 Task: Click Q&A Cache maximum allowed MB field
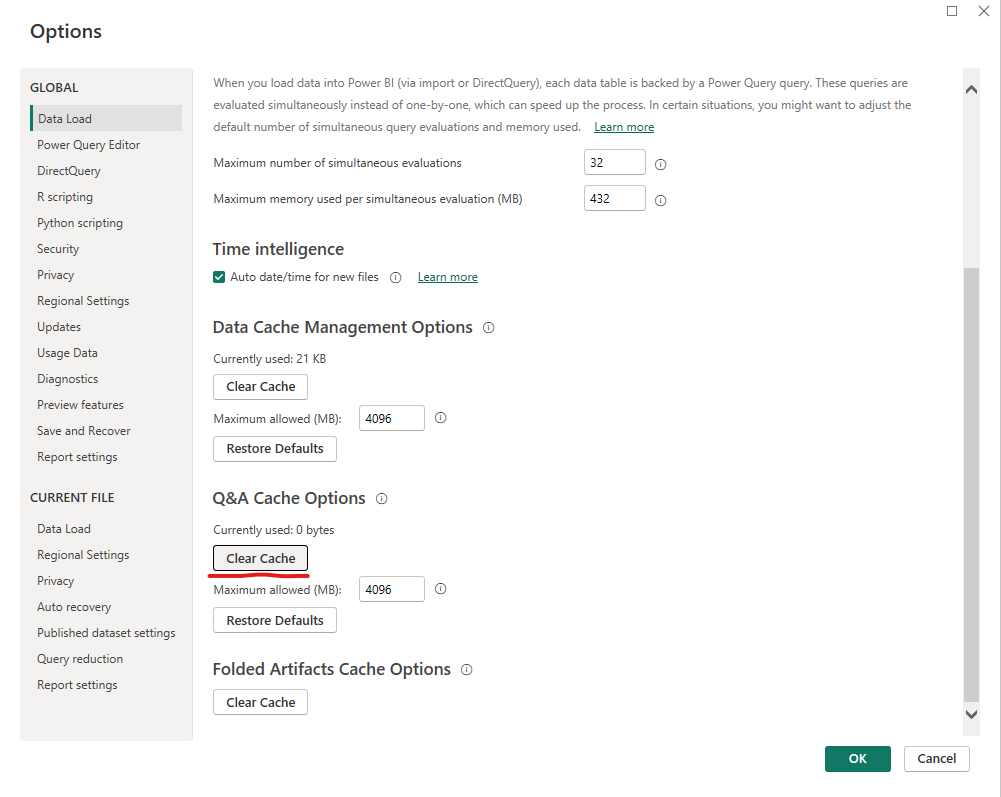pyautogui.click(x=391, y=589)
